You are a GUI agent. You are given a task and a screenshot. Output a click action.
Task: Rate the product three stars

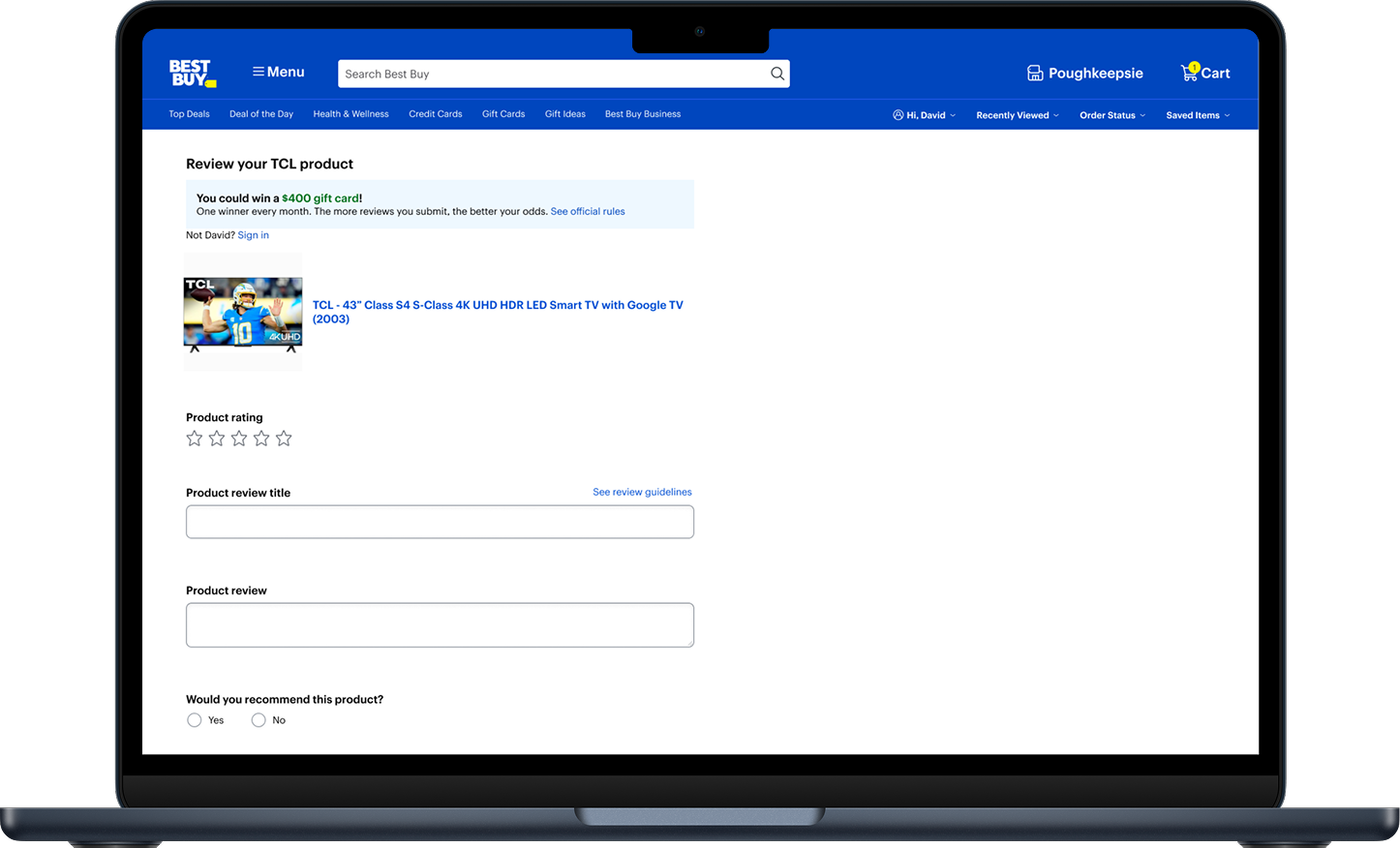click(239, 439)
